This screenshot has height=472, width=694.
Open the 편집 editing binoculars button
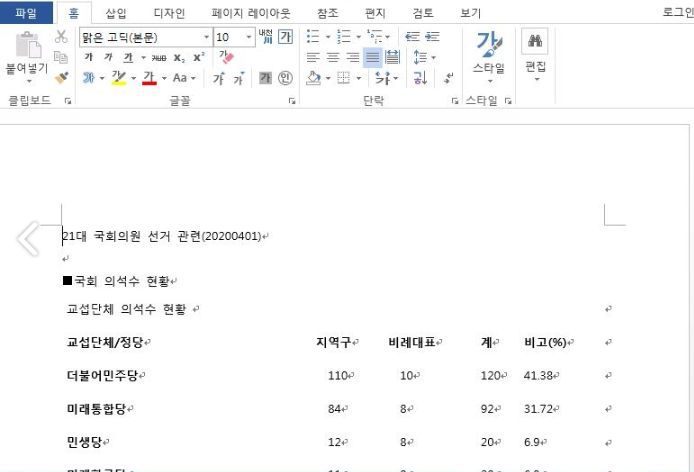click(x=535, y=54)
